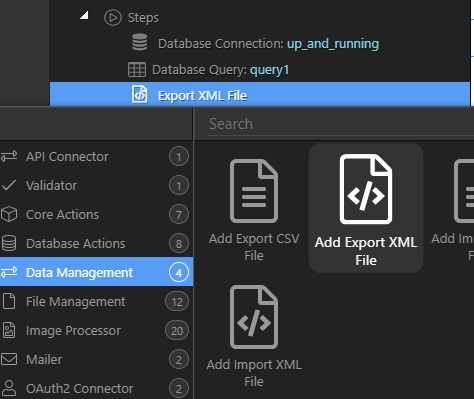The image size is (474, 399).
Task: Open the Core Actions category
Action: click(x=96, y=214)
